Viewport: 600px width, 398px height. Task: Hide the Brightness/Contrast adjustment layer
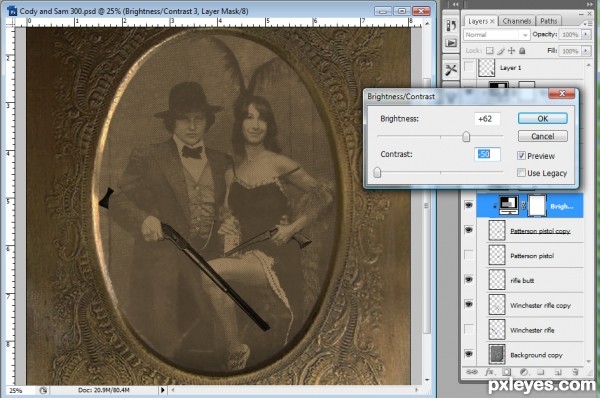[x=469, y=205]
